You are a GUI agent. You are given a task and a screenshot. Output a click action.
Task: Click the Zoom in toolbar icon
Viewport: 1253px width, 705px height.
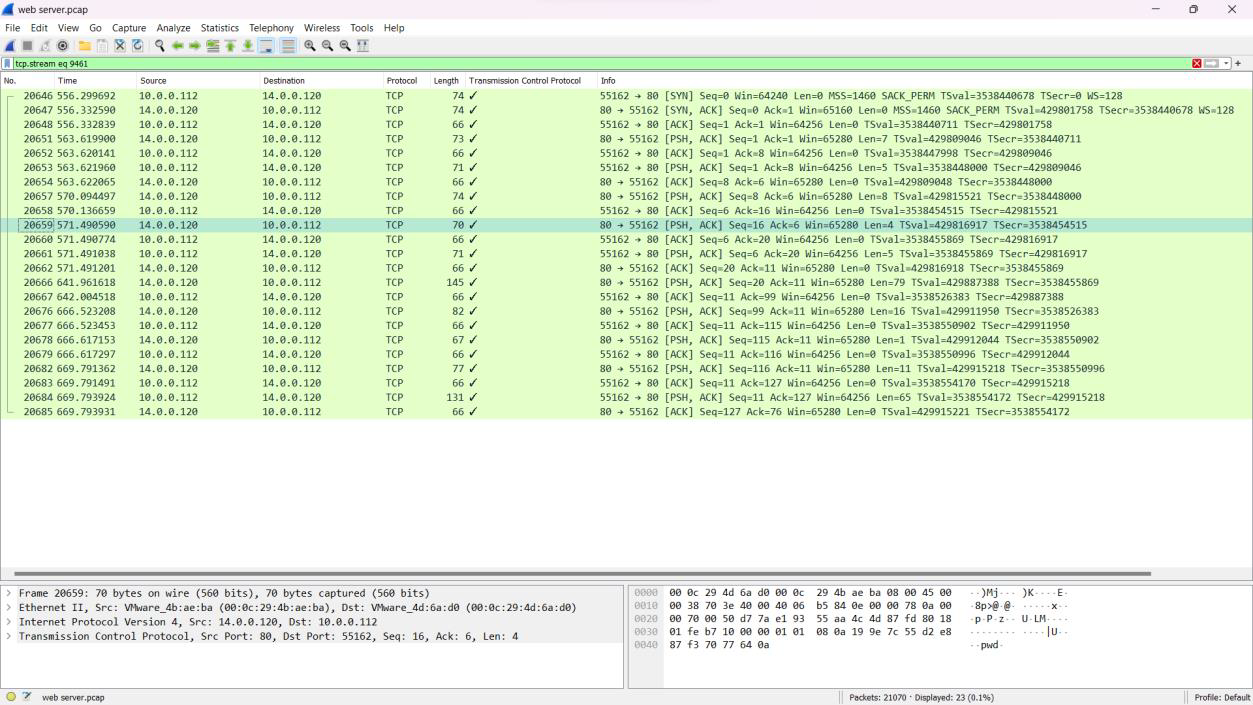pos(310,46)
